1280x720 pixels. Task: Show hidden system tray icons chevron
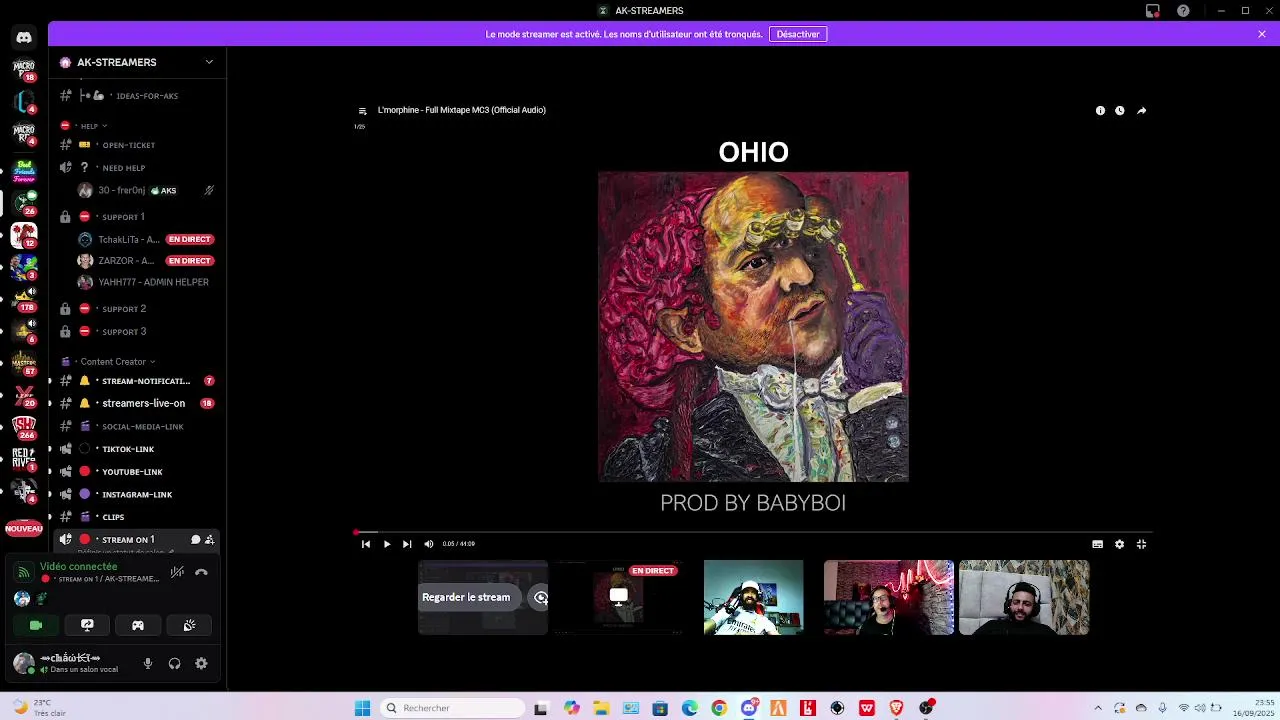[1098, 708]
